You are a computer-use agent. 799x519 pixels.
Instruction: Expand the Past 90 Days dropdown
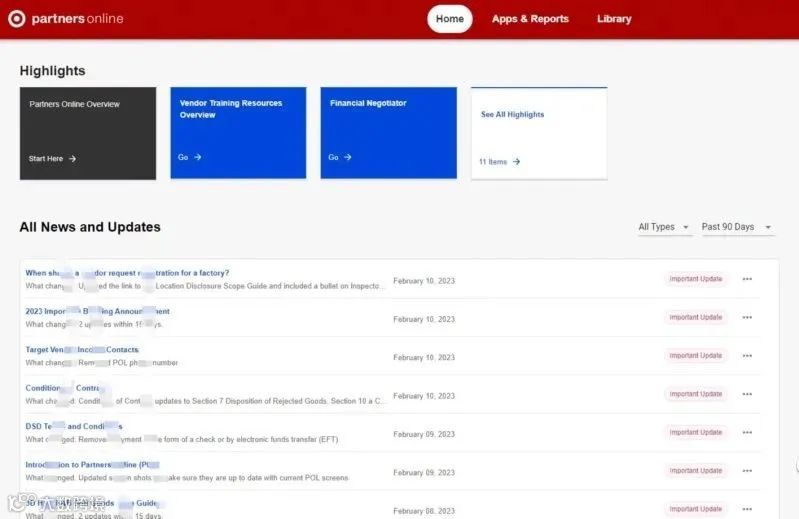coord(737,227)
